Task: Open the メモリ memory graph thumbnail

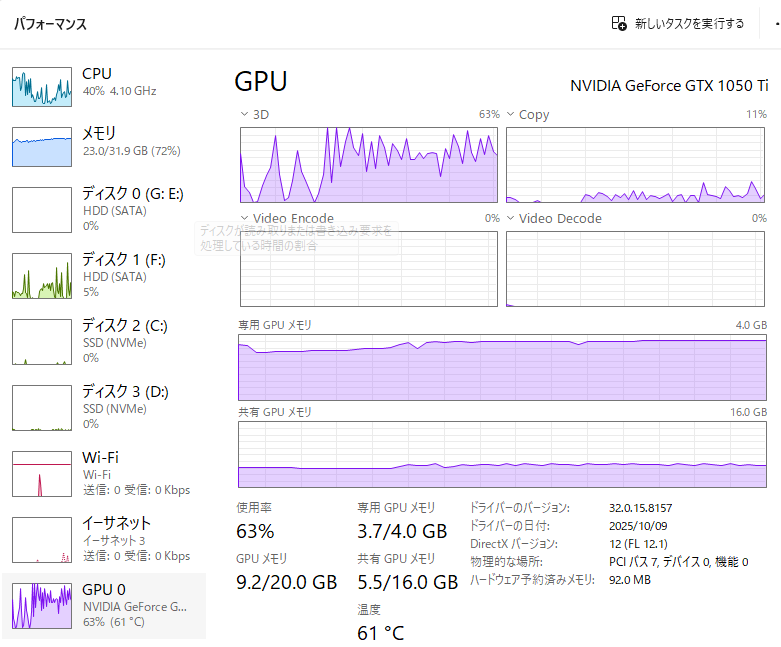Action: tap(41, 146)
